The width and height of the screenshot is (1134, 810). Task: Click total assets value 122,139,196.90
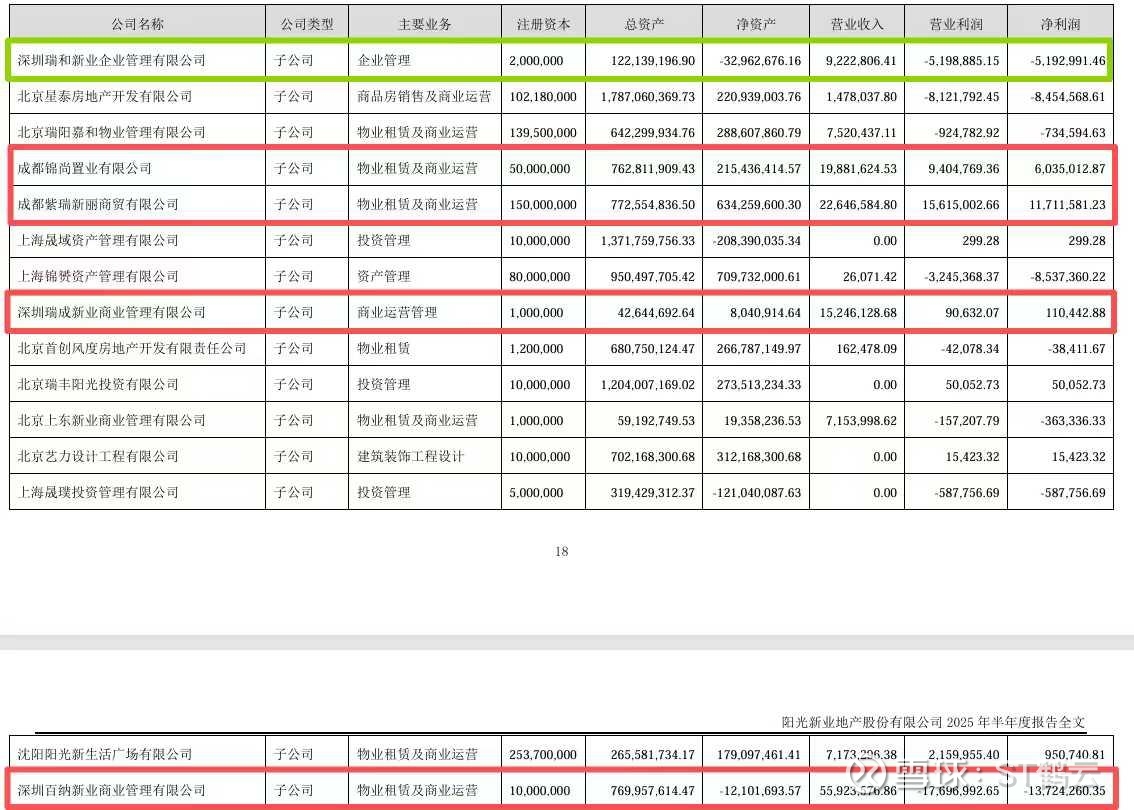click(x=652, y=61)
